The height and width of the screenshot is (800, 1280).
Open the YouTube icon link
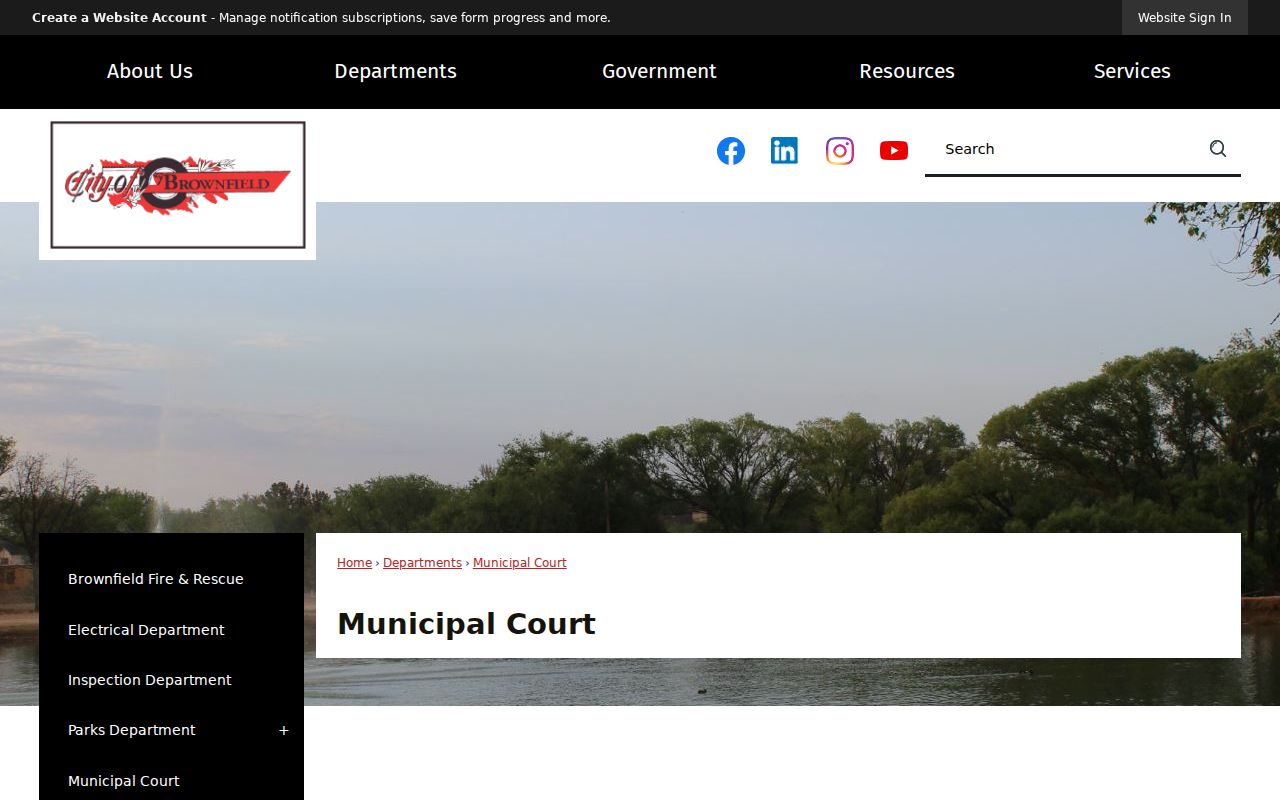click(894, 151)
